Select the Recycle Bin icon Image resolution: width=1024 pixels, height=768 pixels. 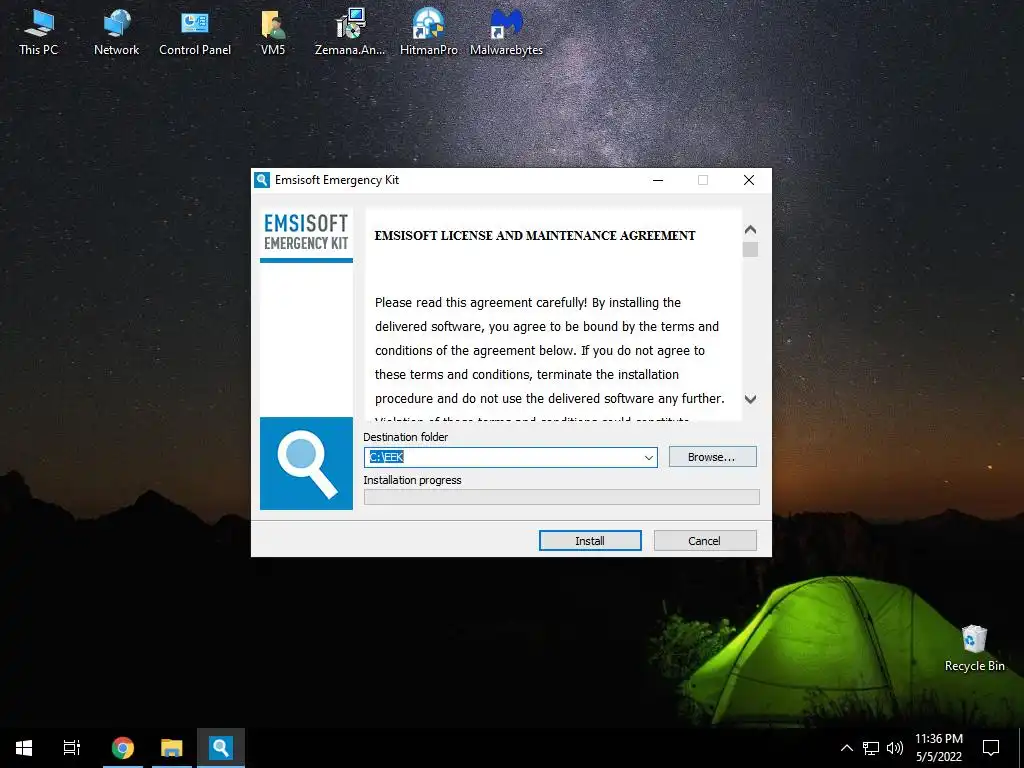974,648
